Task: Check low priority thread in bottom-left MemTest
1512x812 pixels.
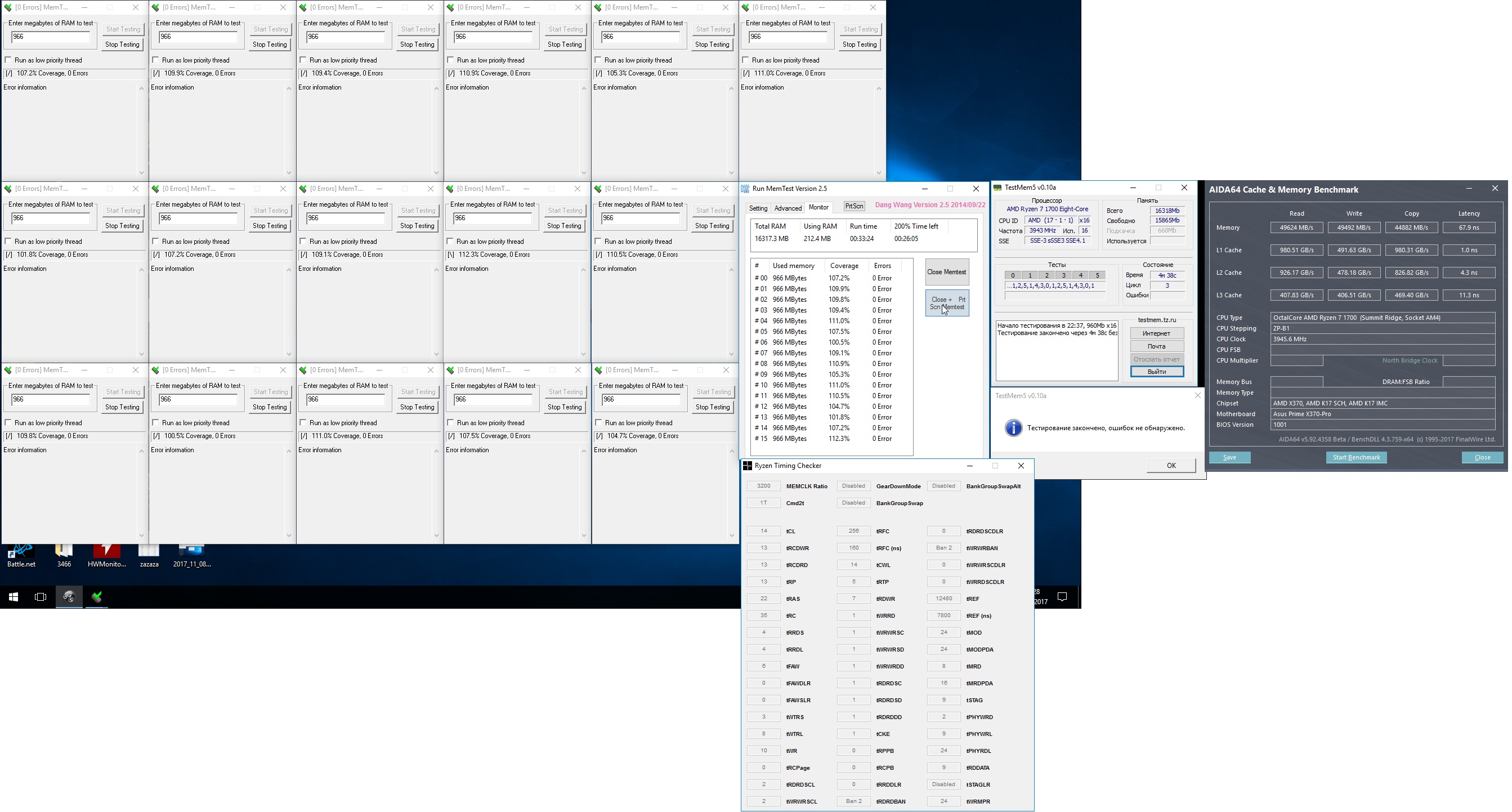Action: pos(8,422)
